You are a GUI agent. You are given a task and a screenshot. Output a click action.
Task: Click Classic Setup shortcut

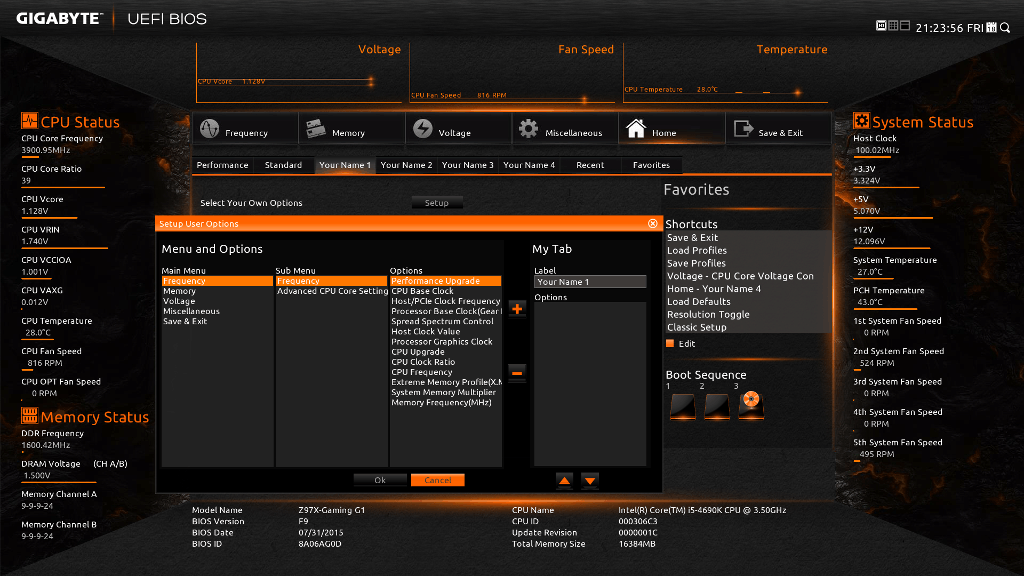[x=697, y=327]
